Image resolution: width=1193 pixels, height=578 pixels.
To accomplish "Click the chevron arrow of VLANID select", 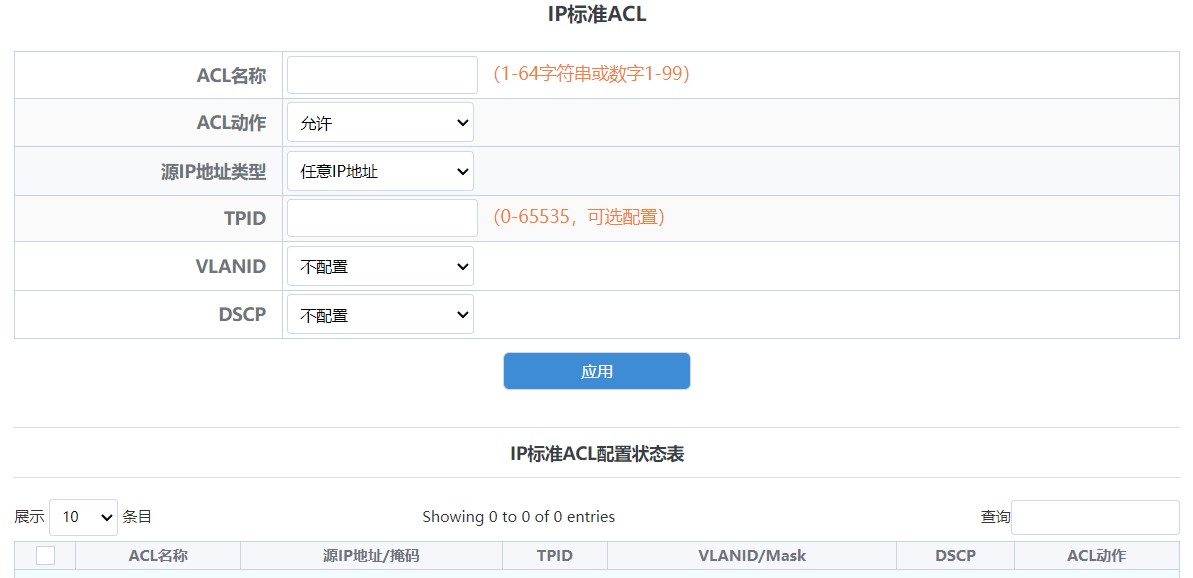I will click(x=463, y=266).
